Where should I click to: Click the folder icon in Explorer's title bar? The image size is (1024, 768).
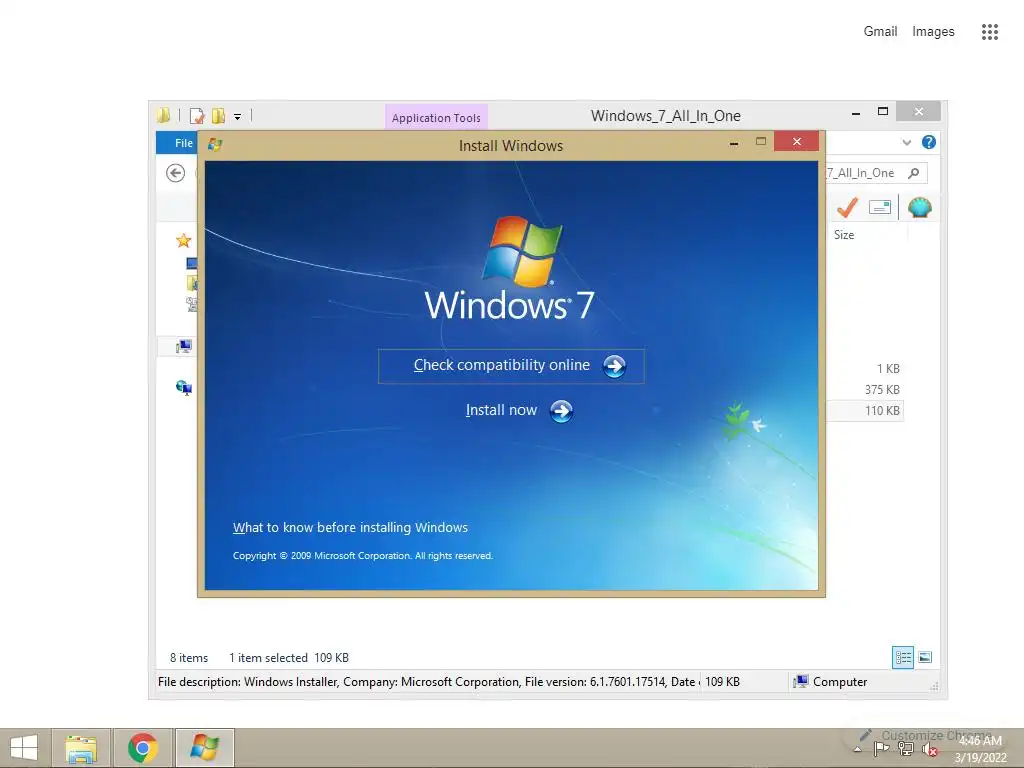coord(163,116)
